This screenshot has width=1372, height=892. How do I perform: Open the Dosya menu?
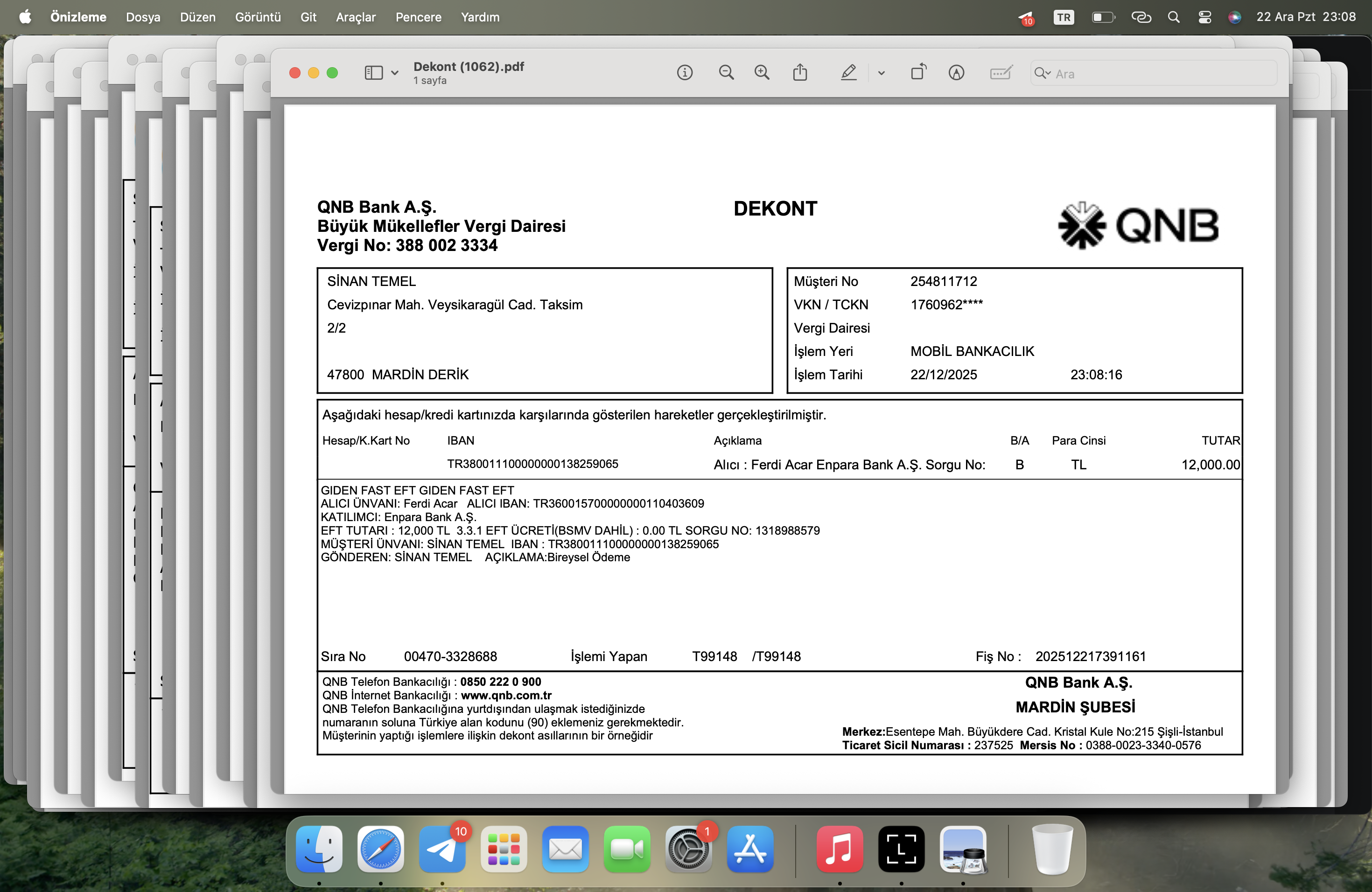(x=143, y=17)
